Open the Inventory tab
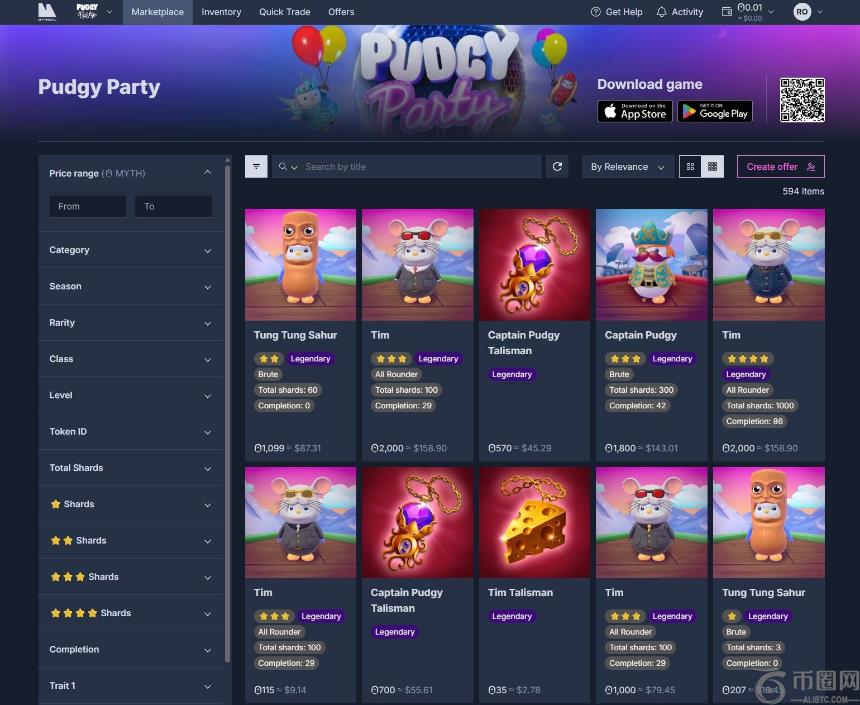The height and width of the screenshot is (705, 860). [221, 12]
